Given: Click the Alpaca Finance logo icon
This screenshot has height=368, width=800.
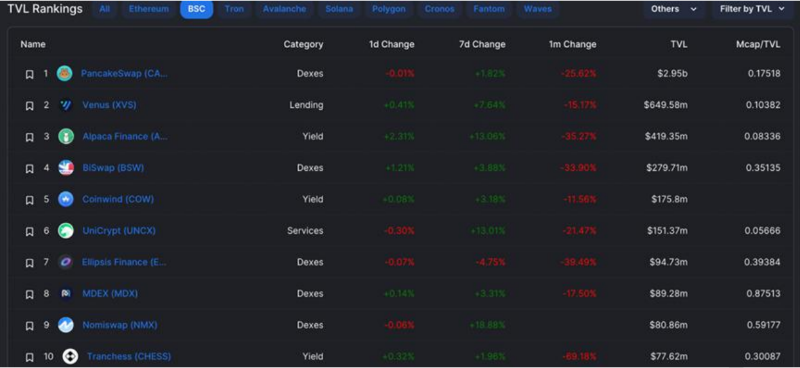Looking at the screenshot, I should (x=66, y=137).
